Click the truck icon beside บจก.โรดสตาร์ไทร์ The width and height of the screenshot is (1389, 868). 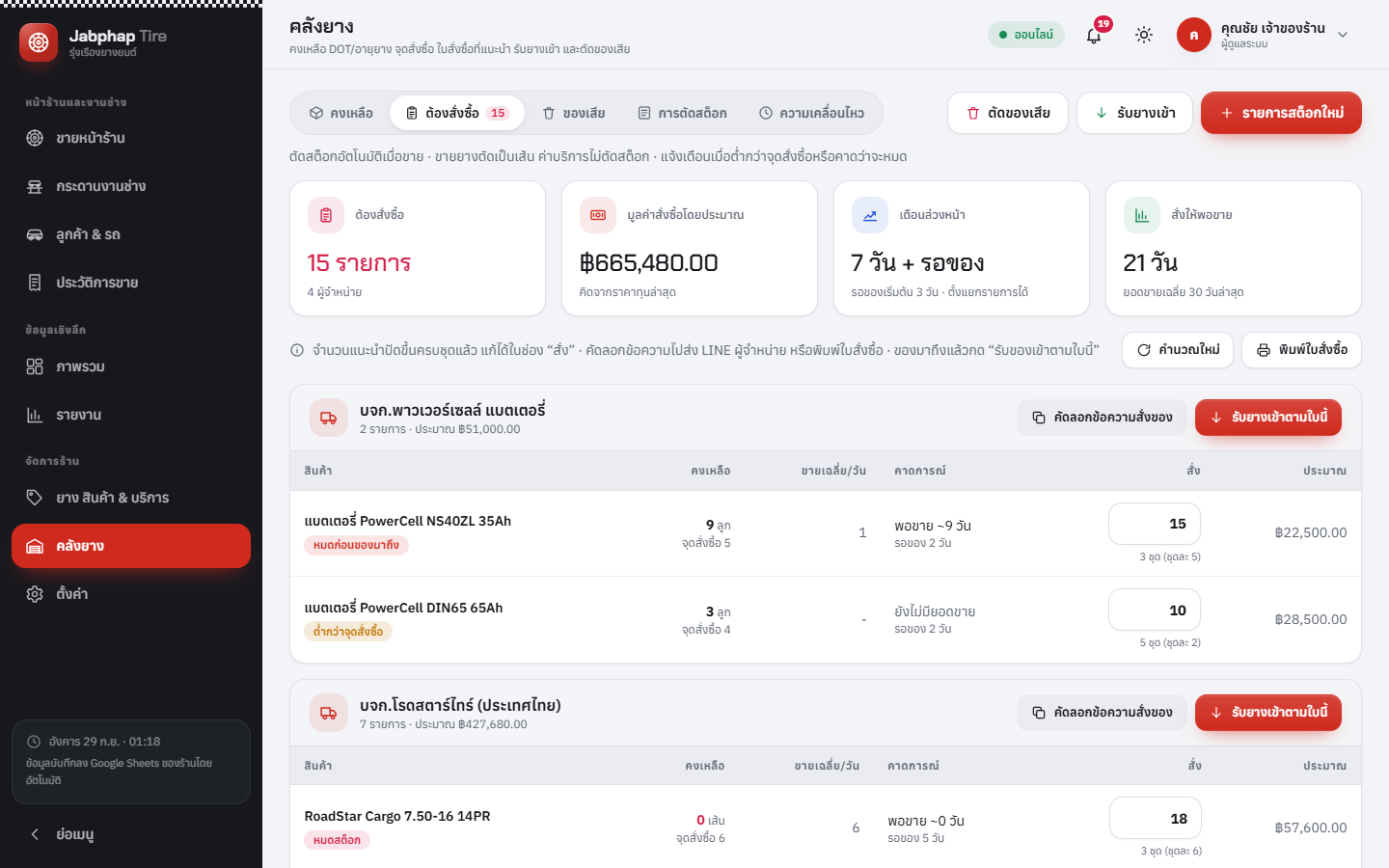tap(329, 714)
